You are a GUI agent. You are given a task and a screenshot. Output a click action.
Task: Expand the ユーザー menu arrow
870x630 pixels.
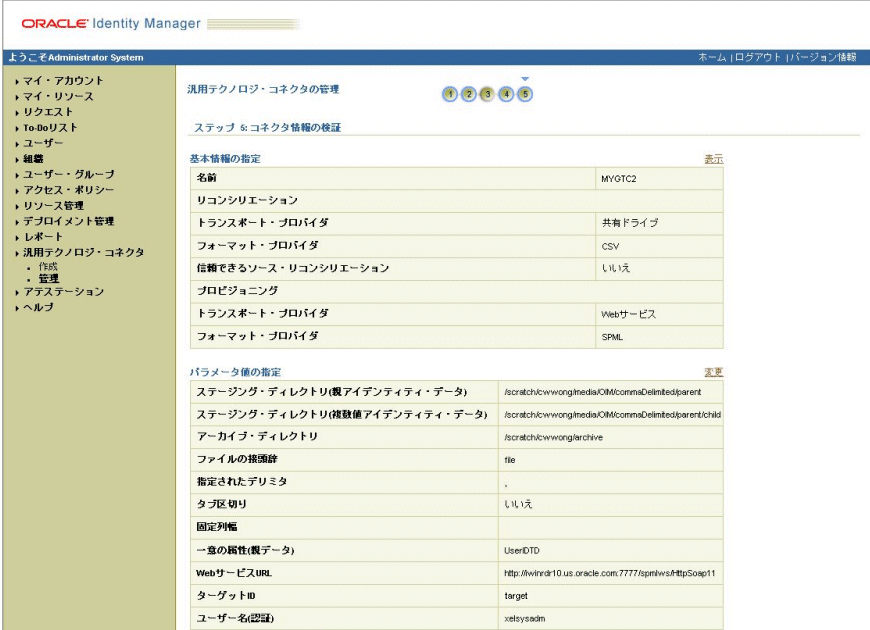click(x=17, y=144)
